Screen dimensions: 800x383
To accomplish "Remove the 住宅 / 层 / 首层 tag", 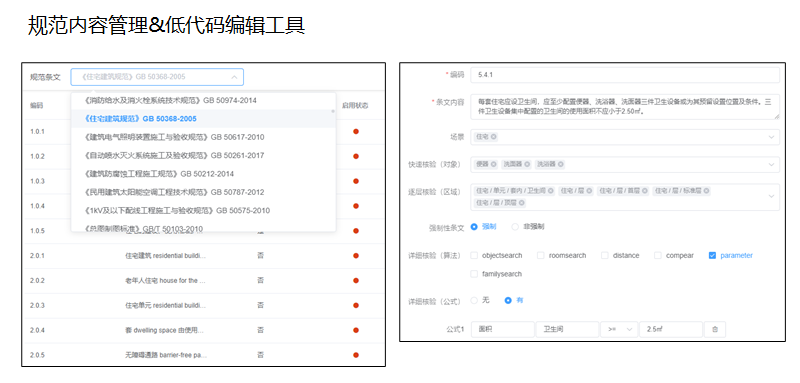I will tap(645, 191).
